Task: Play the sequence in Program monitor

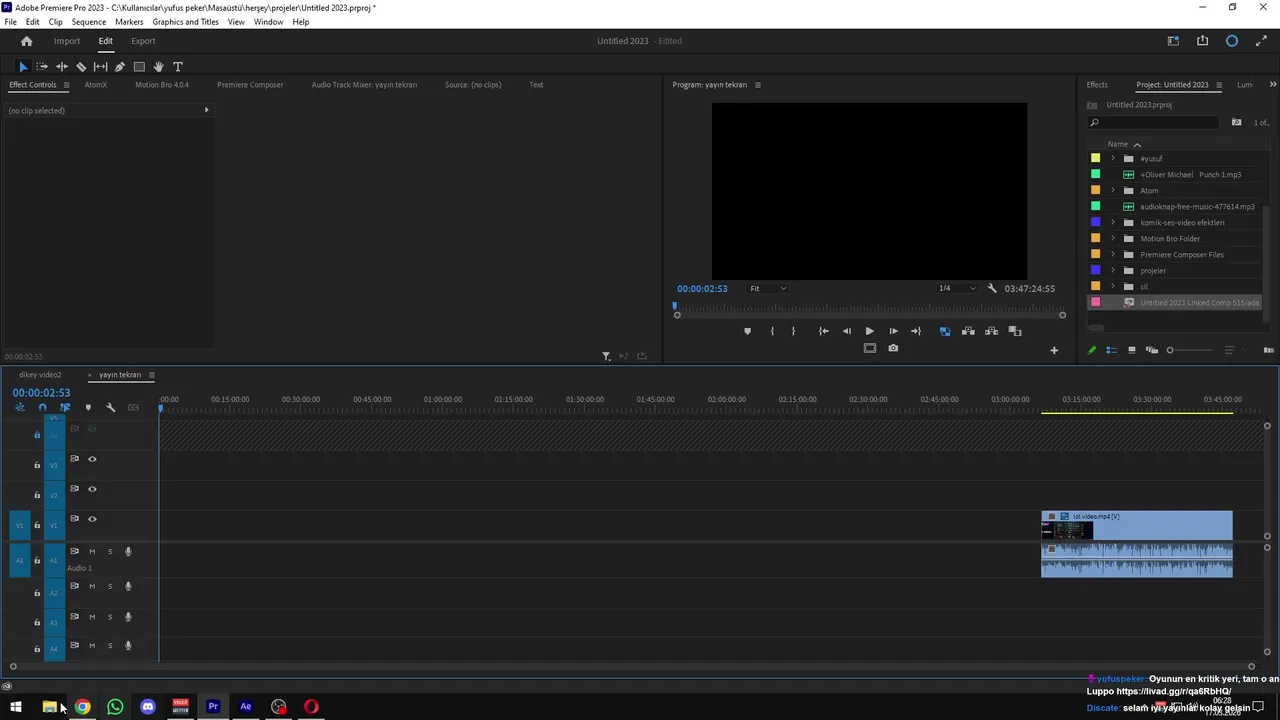Action: pos(869,331)
